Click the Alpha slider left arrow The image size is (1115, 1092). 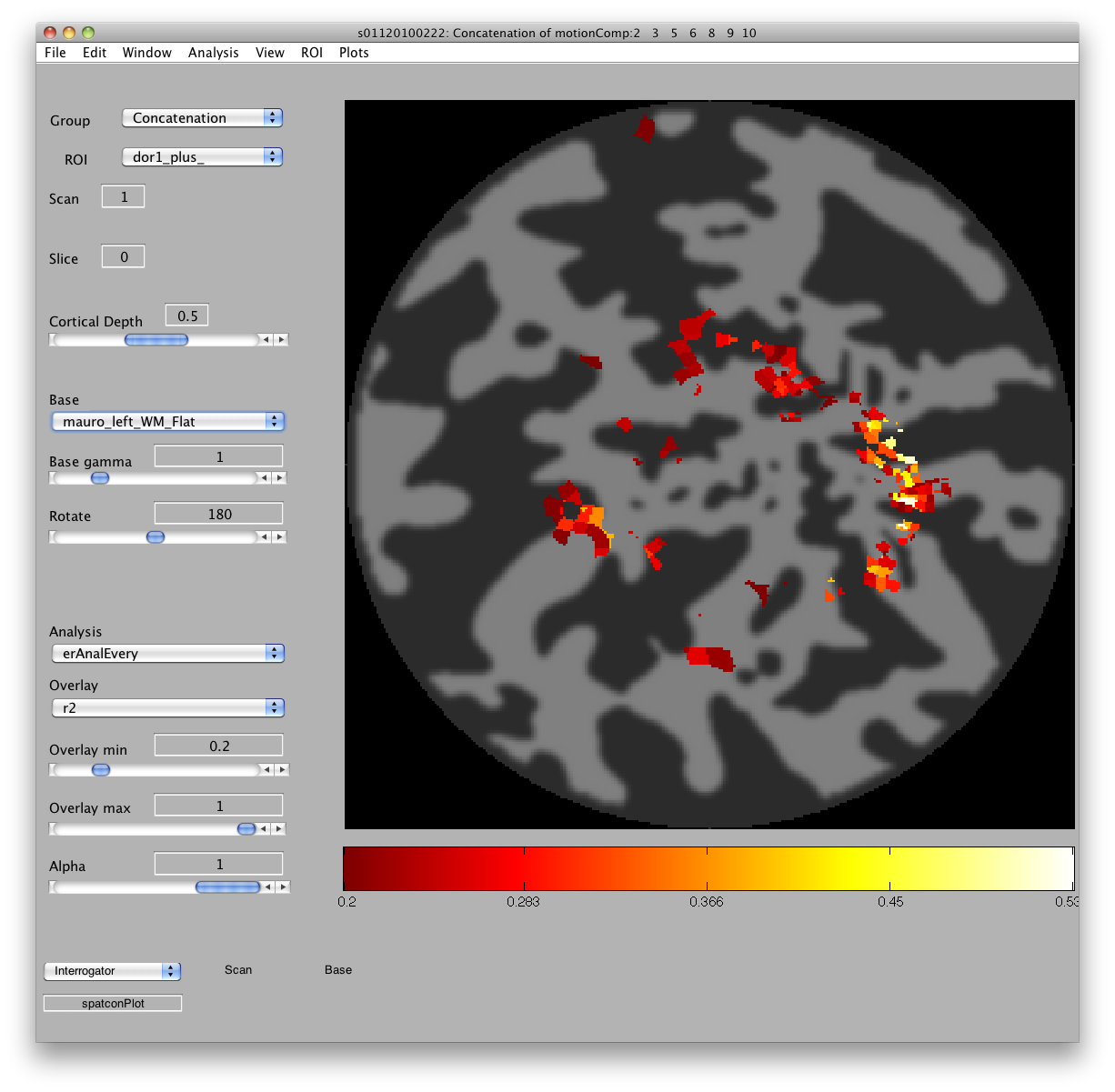click(x=267, y=887)
